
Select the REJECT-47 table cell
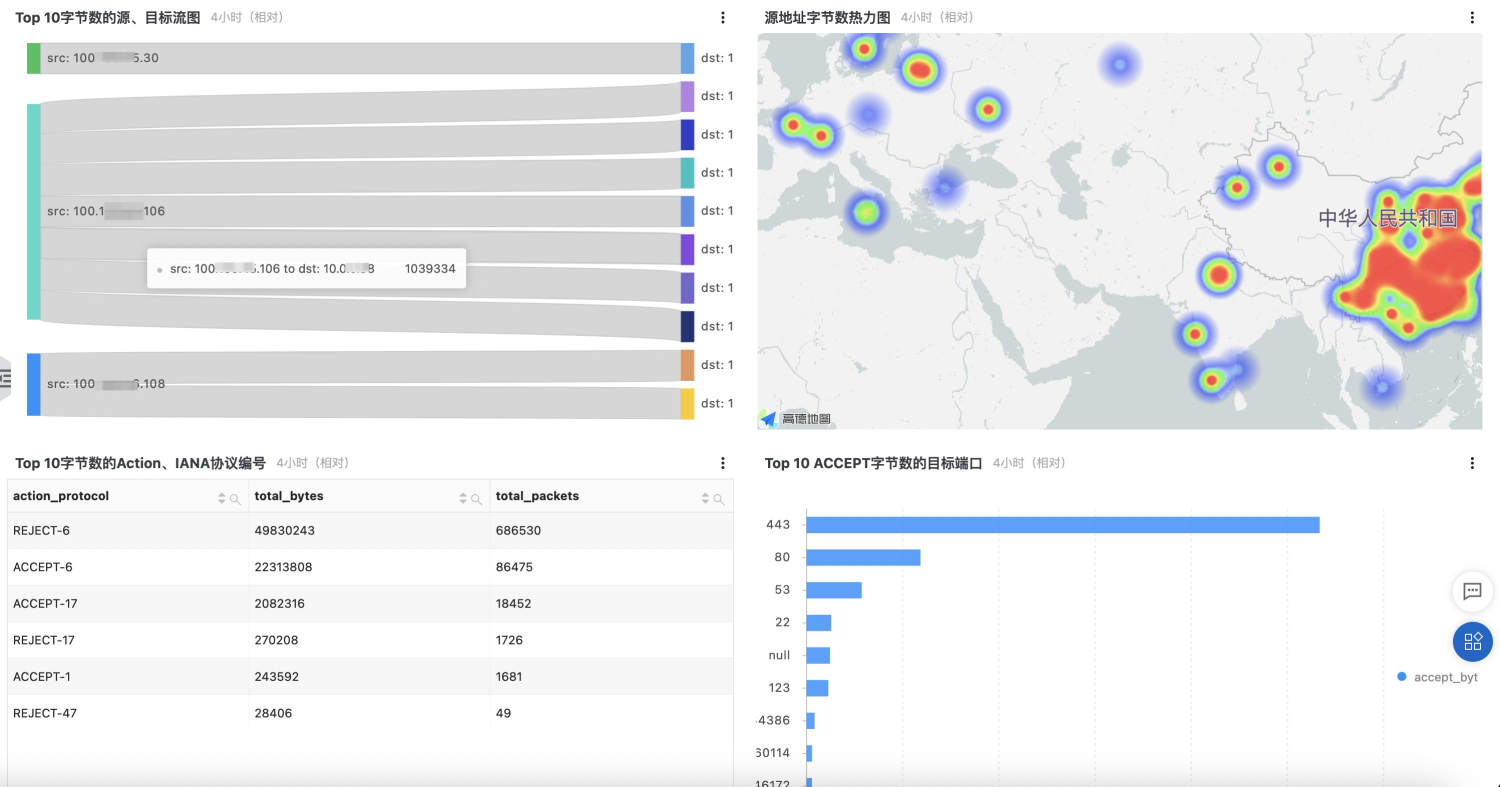click(128, 713)
